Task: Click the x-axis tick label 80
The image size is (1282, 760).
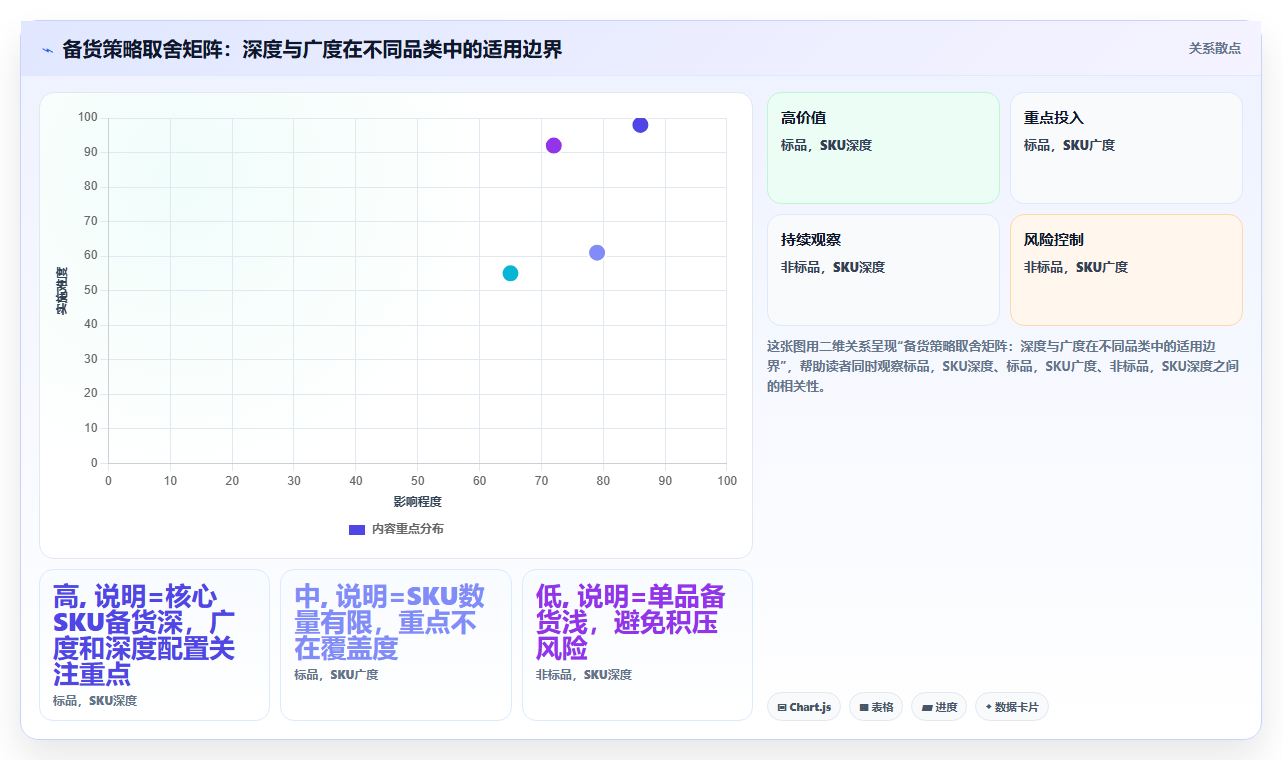Action: tap(603, 481)
